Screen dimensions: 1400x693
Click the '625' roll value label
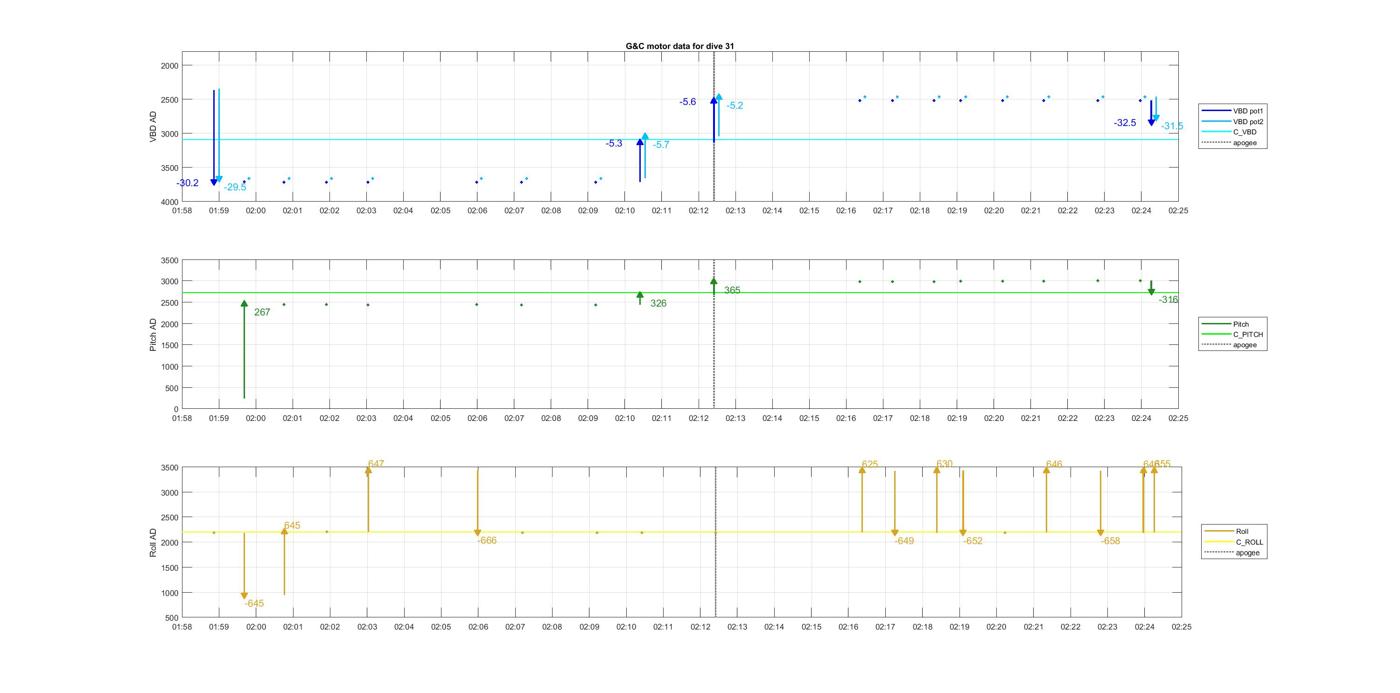870,465
